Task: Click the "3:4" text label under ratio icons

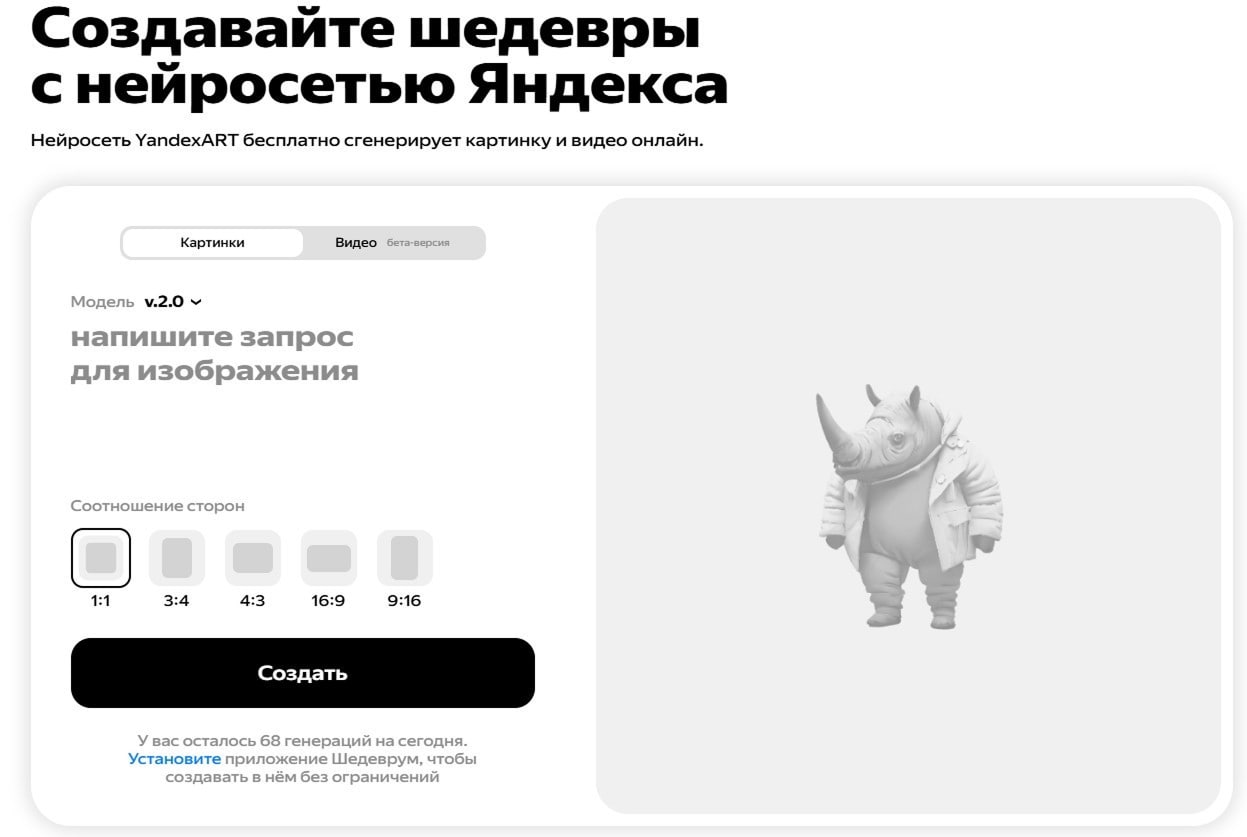Action: (177, 601)
